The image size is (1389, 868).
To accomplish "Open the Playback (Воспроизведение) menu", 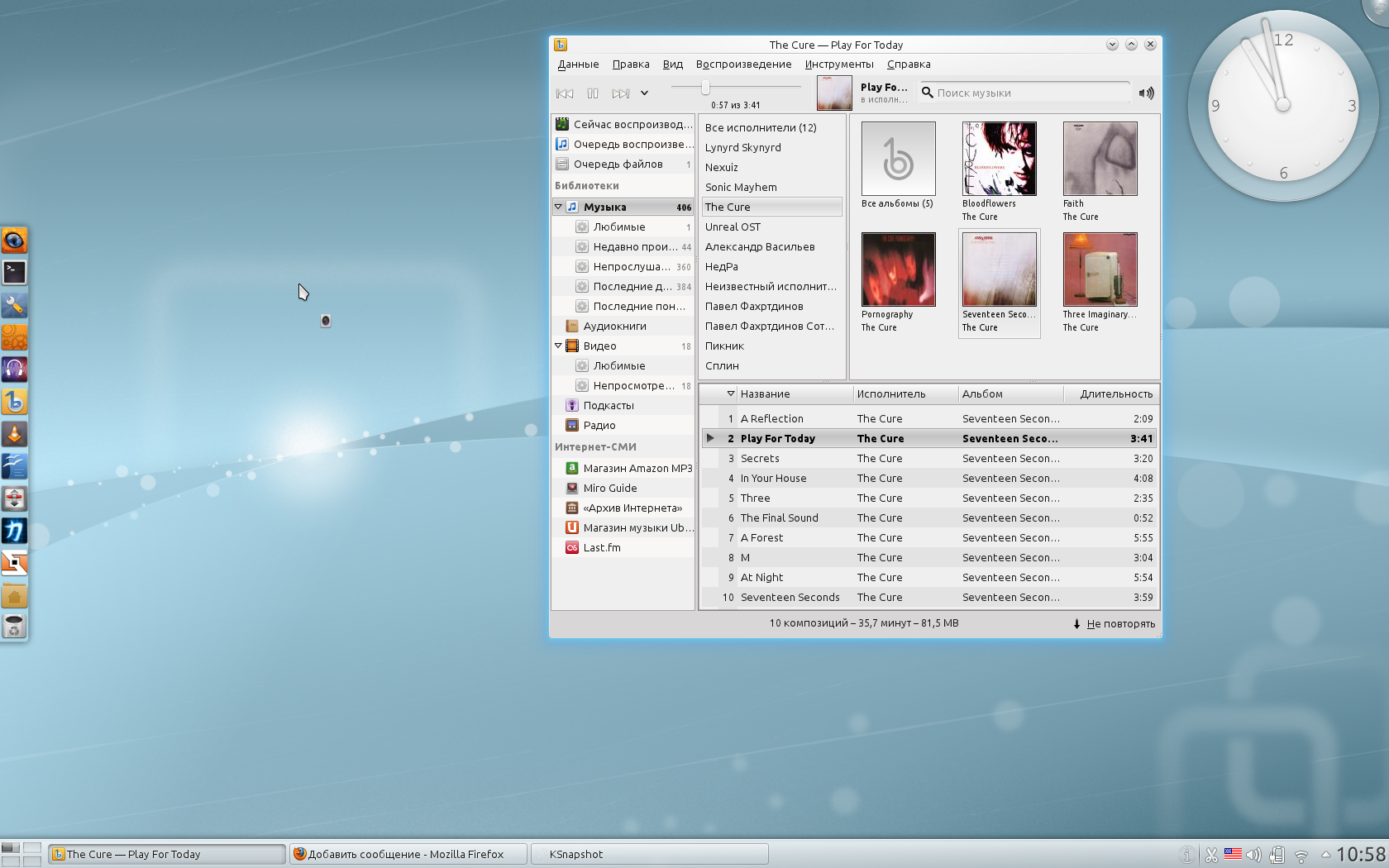I will [743, 64].
